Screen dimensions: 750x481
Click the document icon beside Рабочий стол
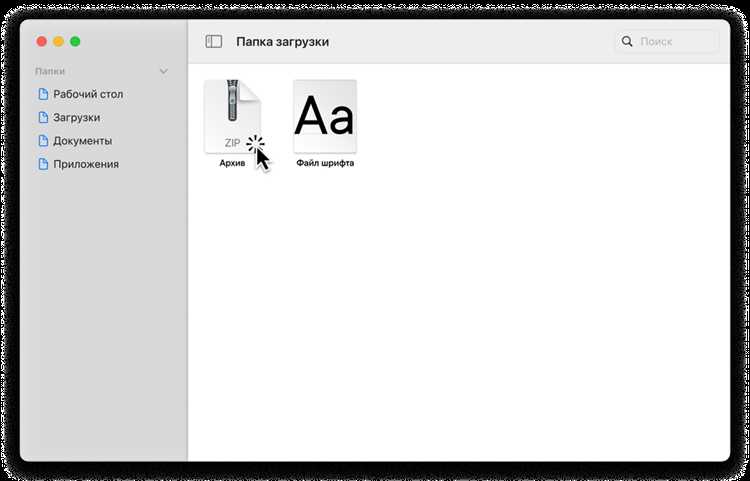pyautogui.click(x=43, y=94)
